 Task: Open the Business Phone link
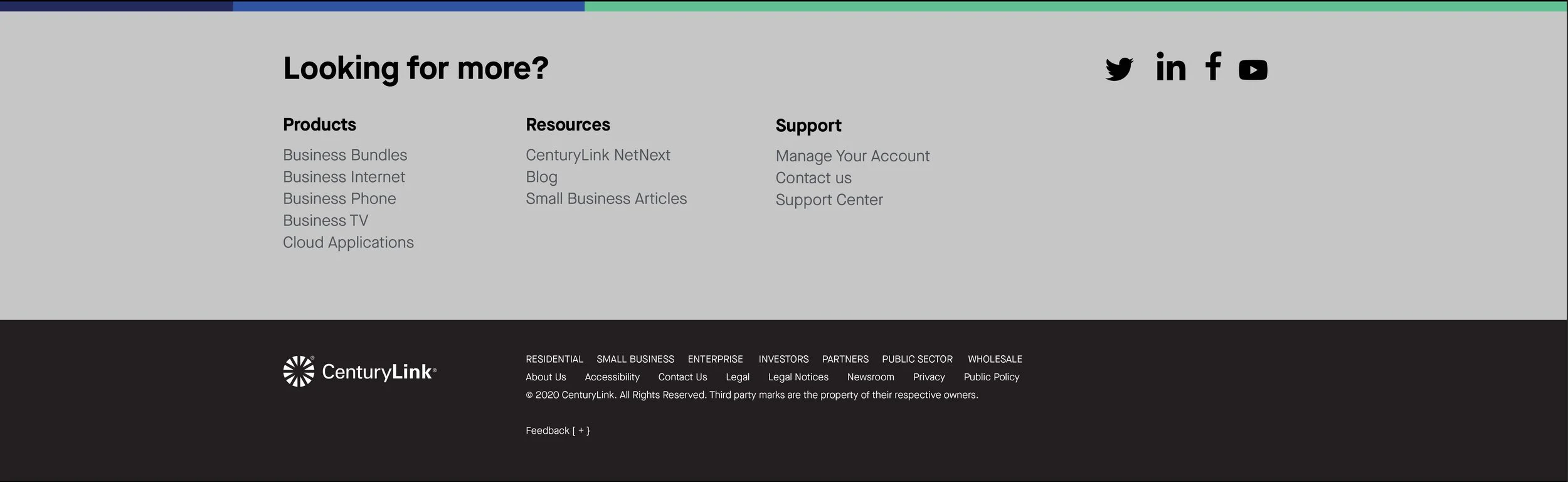coord(339,199)
